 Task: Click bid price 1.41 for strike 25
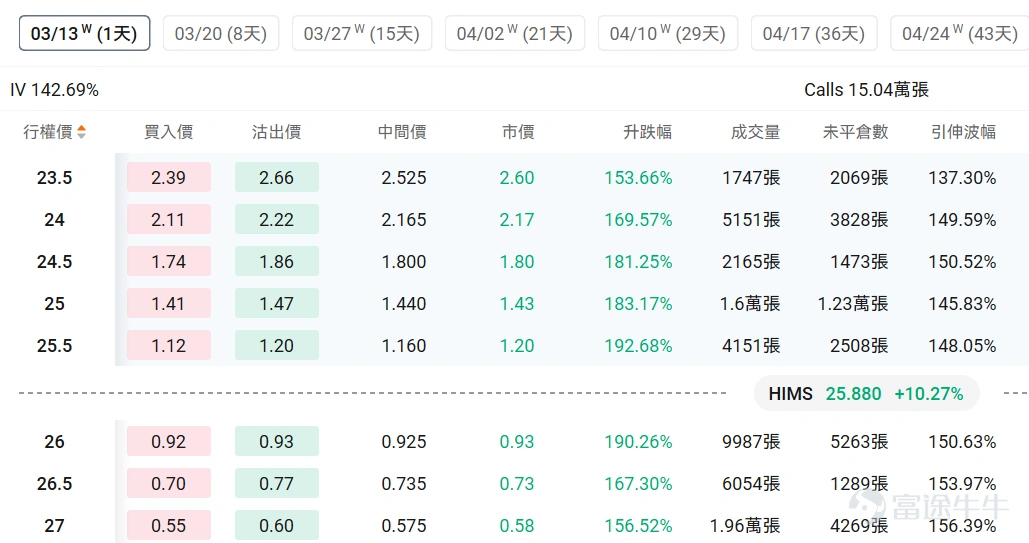pos(169,303)
